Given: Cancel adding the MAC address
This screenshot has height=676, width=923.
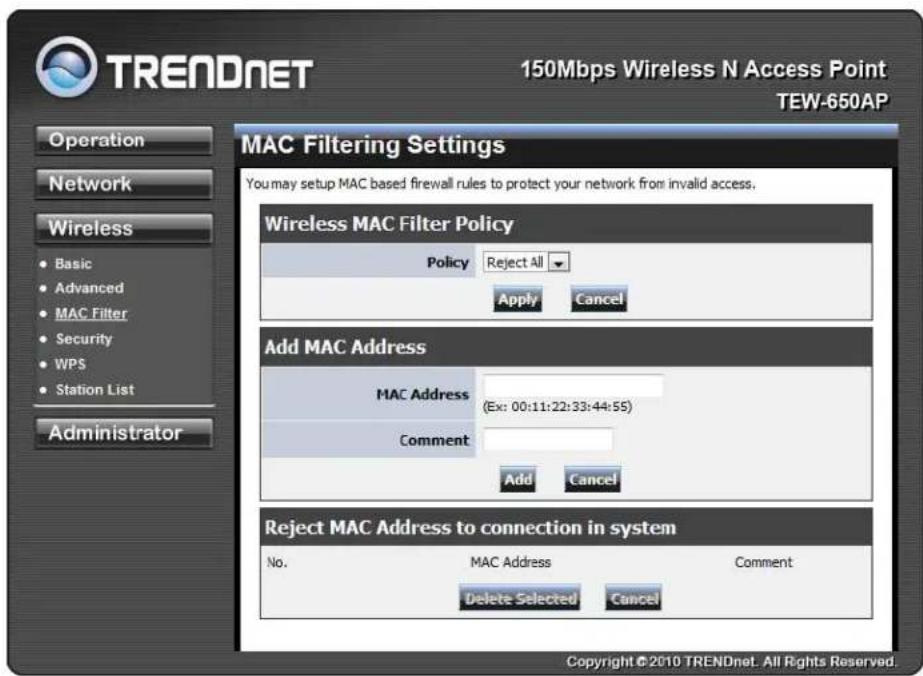Looking at the screenshot, I should coord(592,479).
